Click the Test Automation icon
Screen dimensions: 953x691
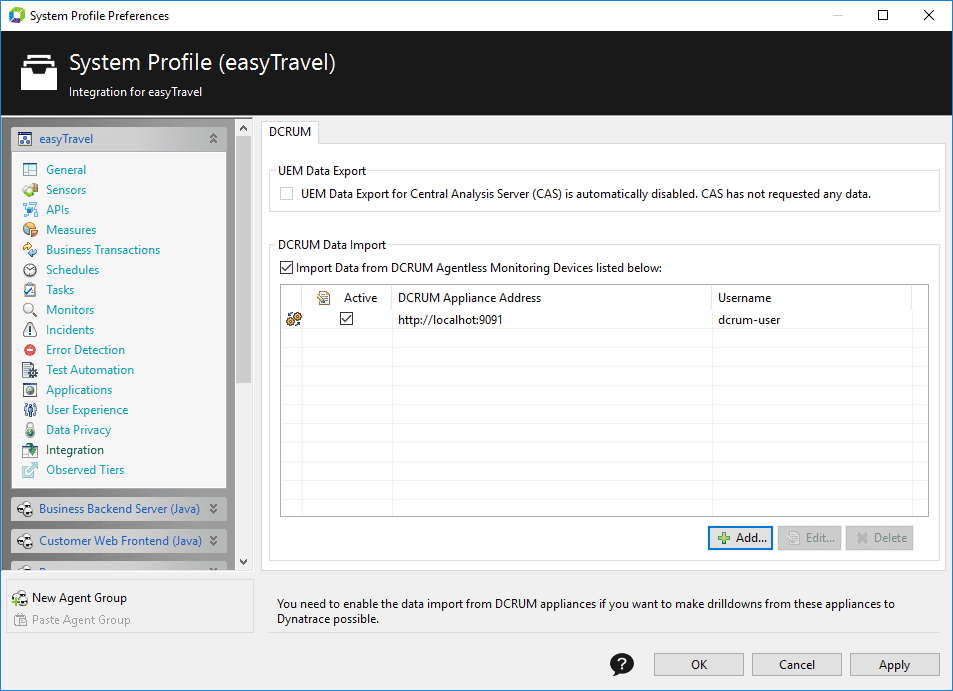[x=30, y=370]
